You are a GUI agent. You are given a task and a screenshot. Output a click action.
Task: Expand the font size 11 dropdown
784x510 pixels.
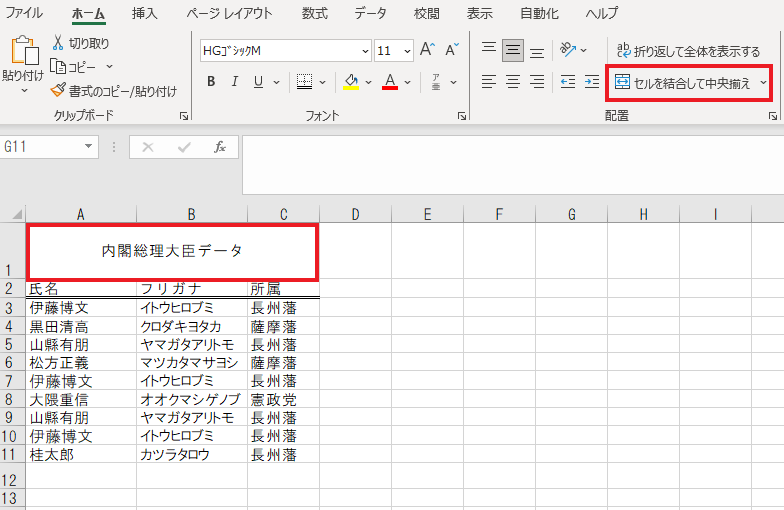(x=407, y=51)
